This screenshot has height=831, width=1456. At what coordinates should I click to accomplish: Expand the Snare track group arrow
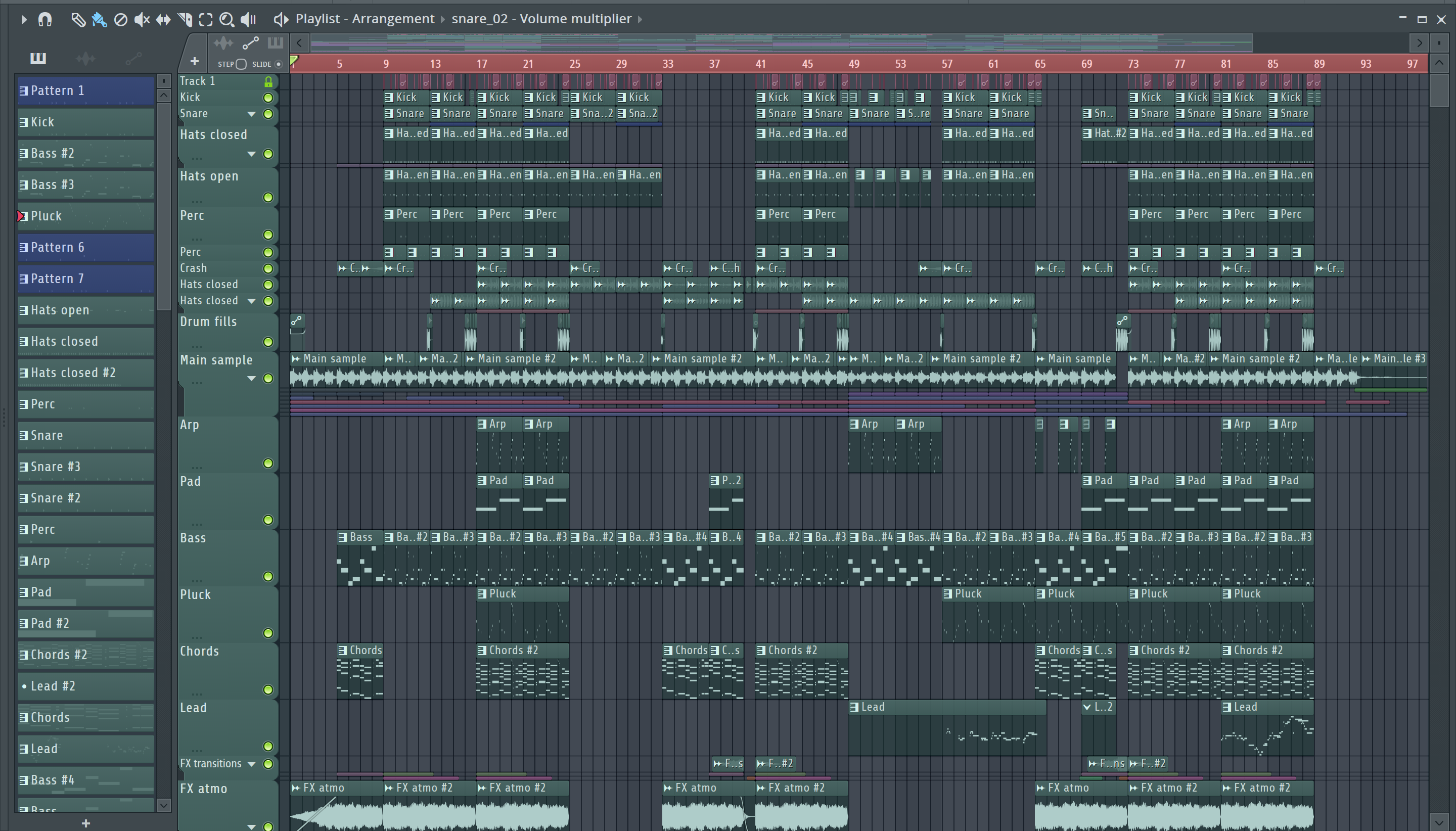coord(251,114)
